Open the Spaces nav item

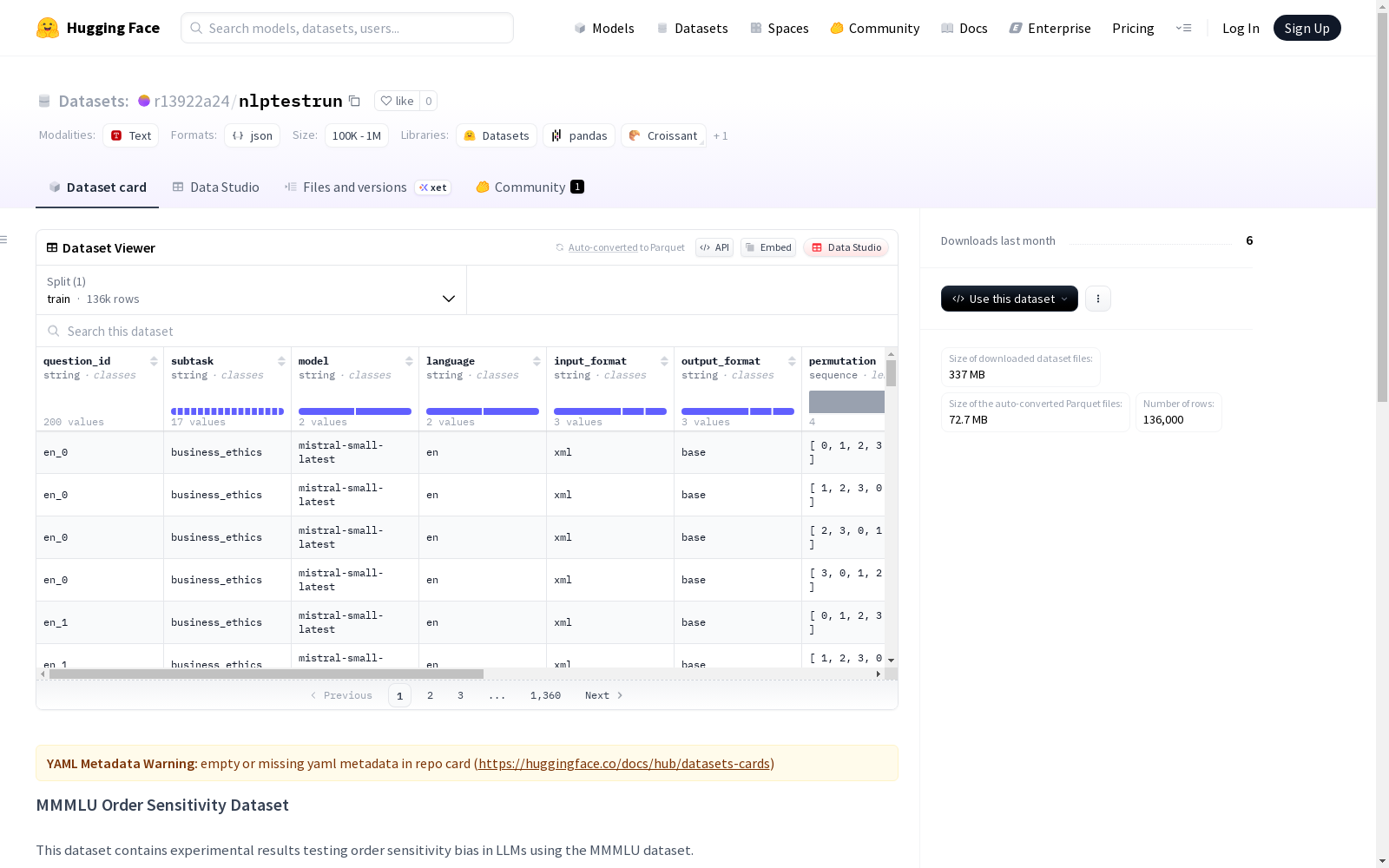tap(780, 28)
